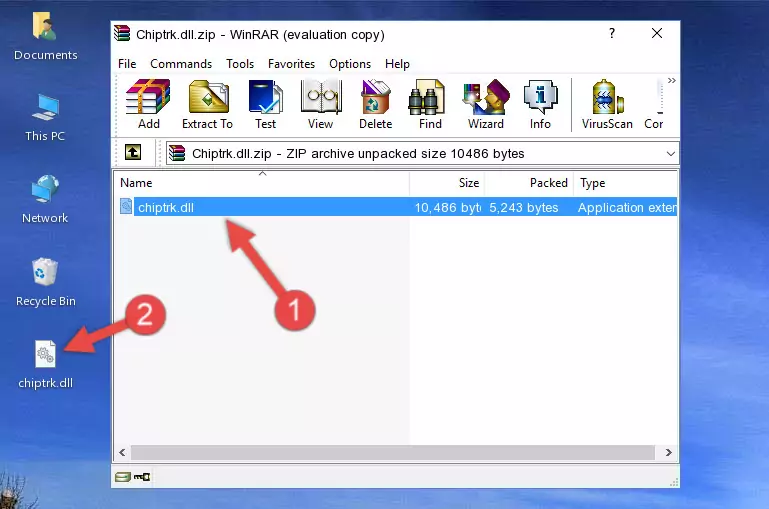
Task: Open the archive path dropdown
Action: [x=670, y=153]
